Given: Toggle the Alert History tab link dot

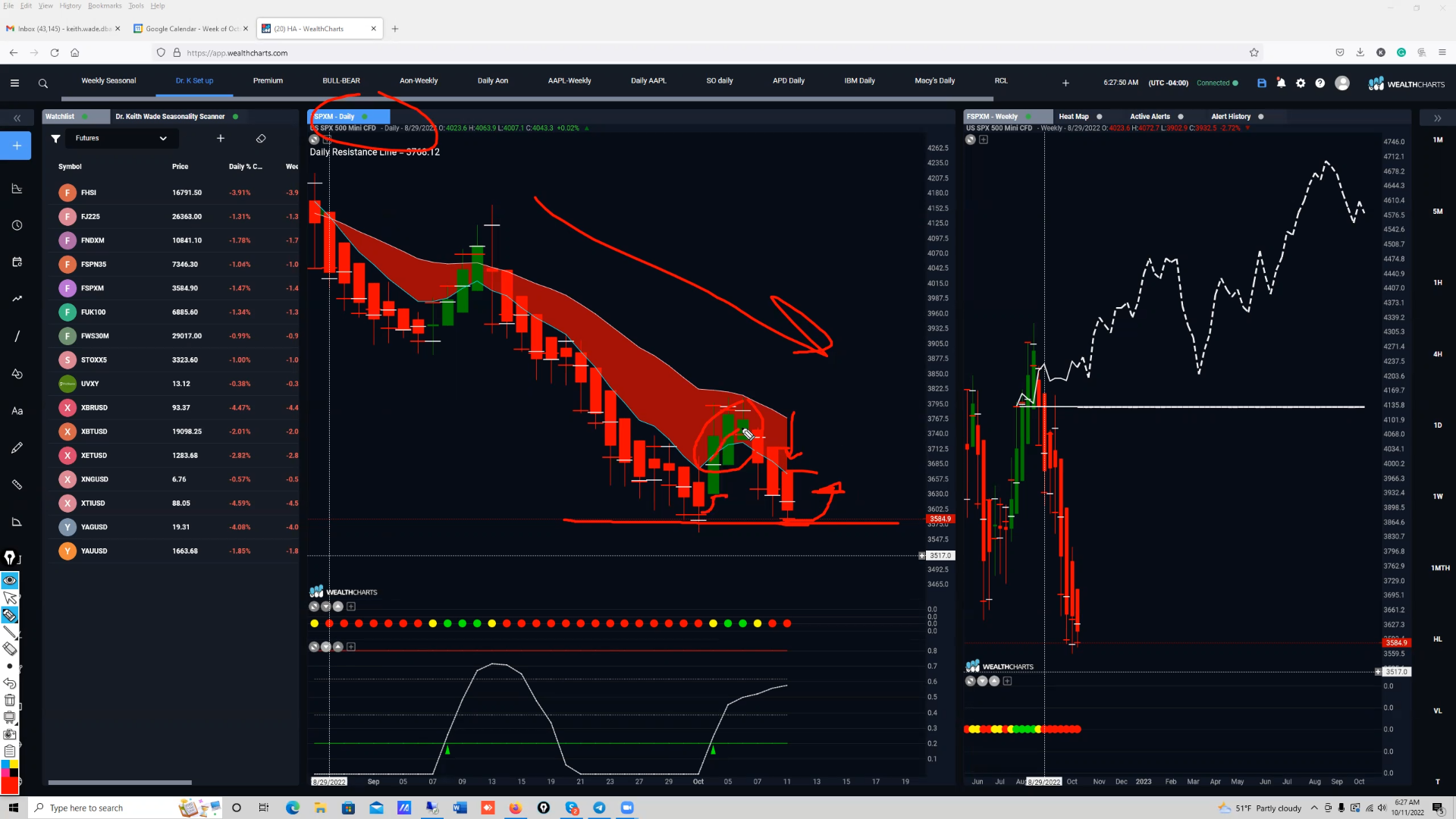Looking at the screenshot, I should pos(1261,116).
